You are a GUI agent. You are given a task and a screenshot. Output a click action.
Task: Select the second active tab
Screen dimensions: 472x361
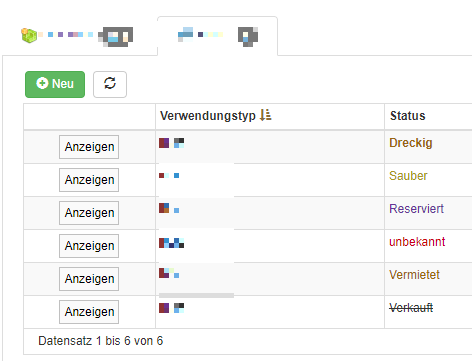click(217, 36)
